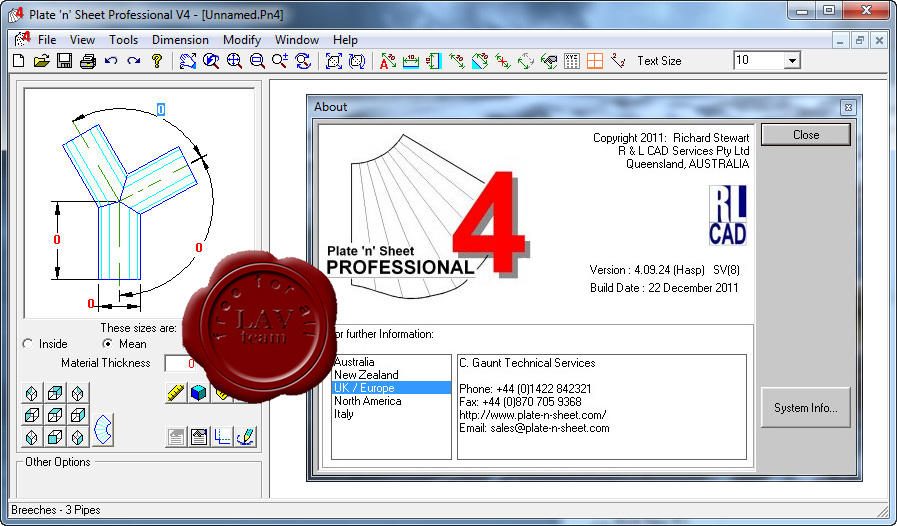Select Australia in the region list
Screen dimensions: 897x526
click(x=391, y=362)
